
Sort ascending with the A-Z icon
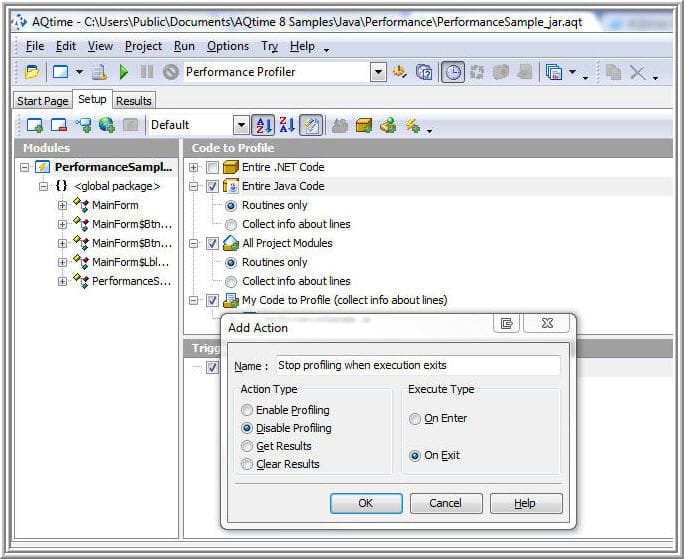[263, 125]
